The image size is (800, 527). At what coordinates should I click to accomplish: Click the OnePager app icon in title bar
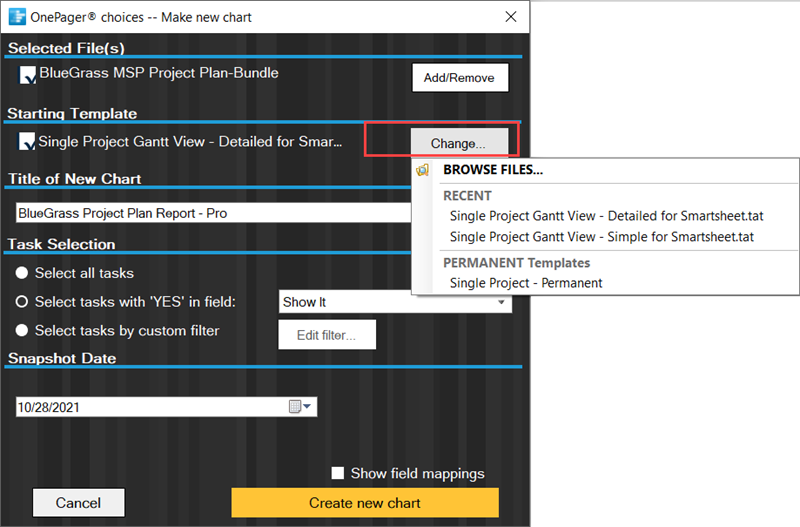point(17,17)
